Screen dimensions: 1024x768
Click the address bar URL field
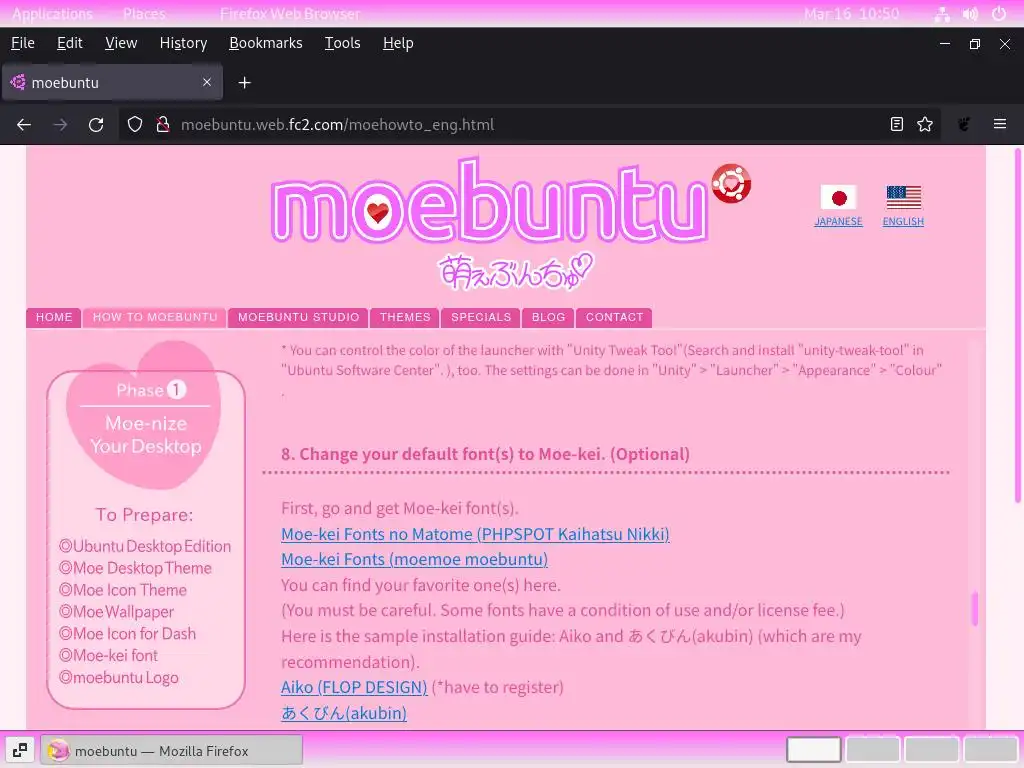point(529,124)
